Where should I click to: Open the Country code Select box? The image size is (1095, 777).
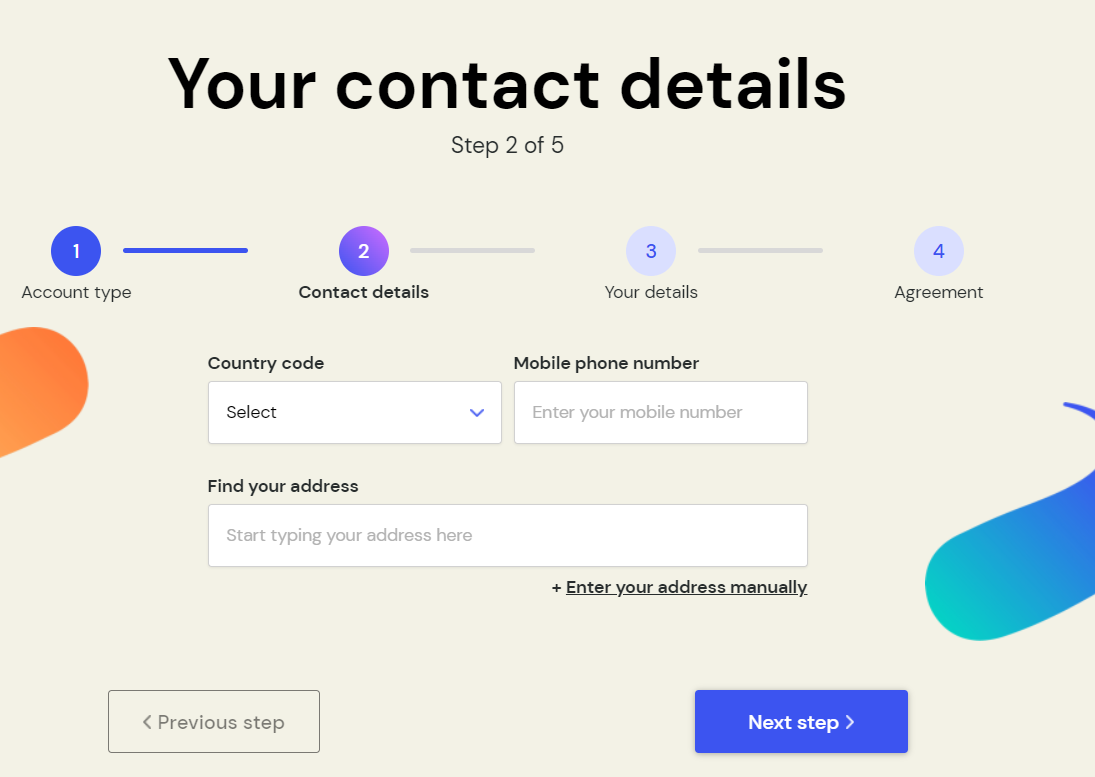[355, 413]
